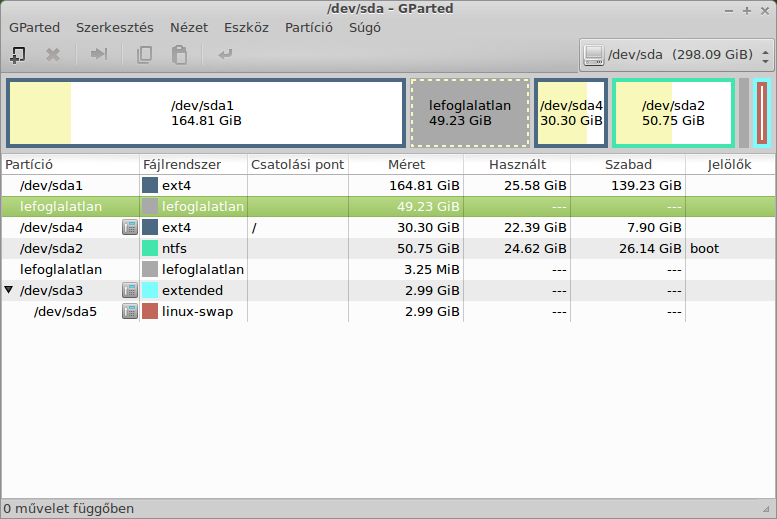This screenshot has height=519, width=777.
Task: Click the Méret column header
Action: pyautogui.click(x=406, y=165)
